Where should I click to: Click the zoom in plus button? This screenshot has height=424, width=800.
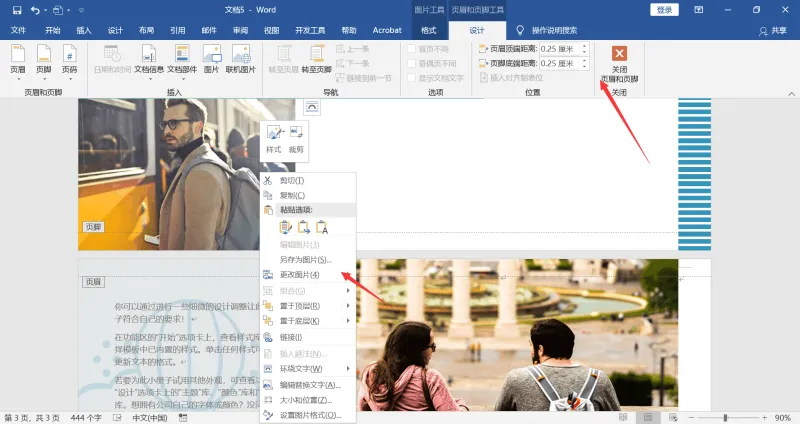[x=764, y=417]
